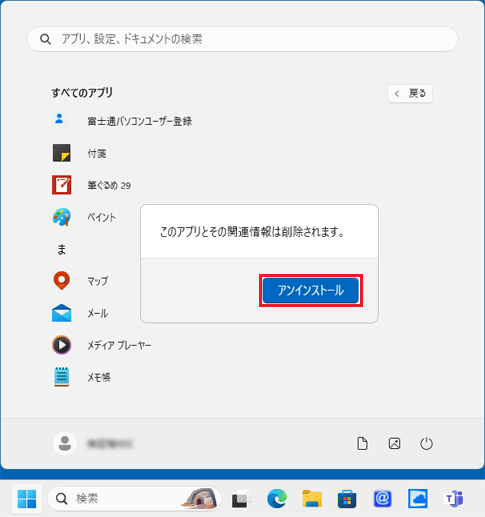The height and width of the screenshot is (517, 485).
Task: Select the メディア プレーヤー label
Action: pyautogui.click(x=119, y=345)
